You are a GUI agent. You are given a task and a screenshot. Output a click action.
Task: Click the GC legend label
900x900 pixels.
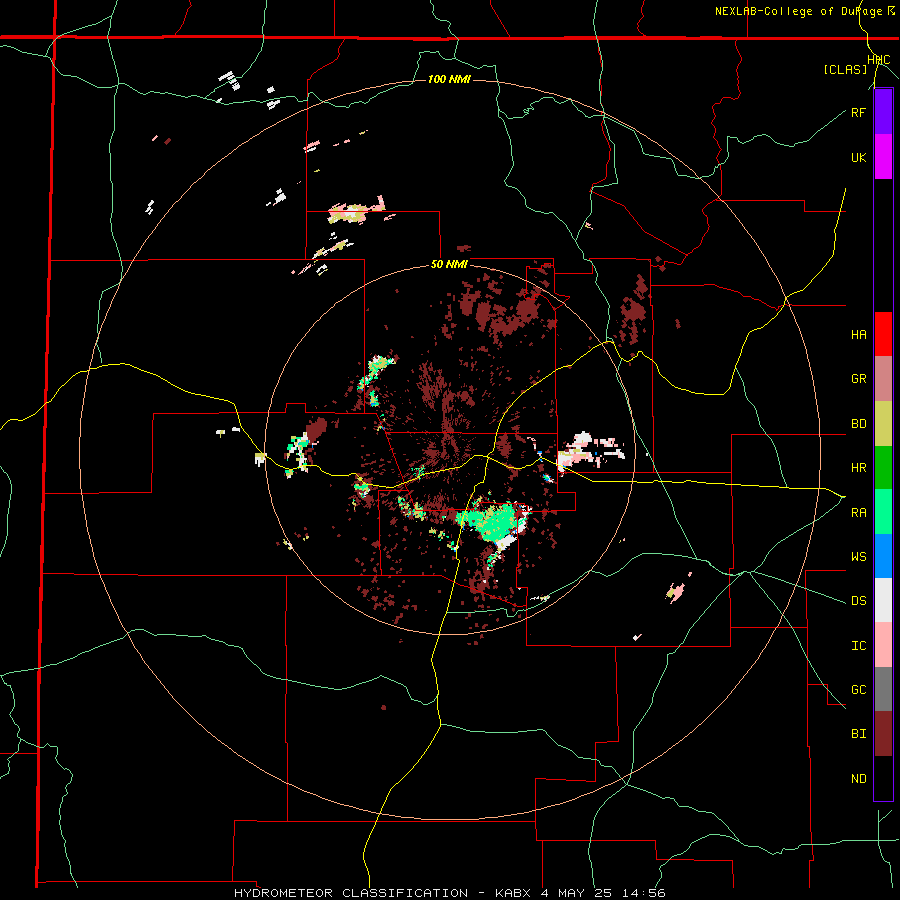[x=858, y=690]
